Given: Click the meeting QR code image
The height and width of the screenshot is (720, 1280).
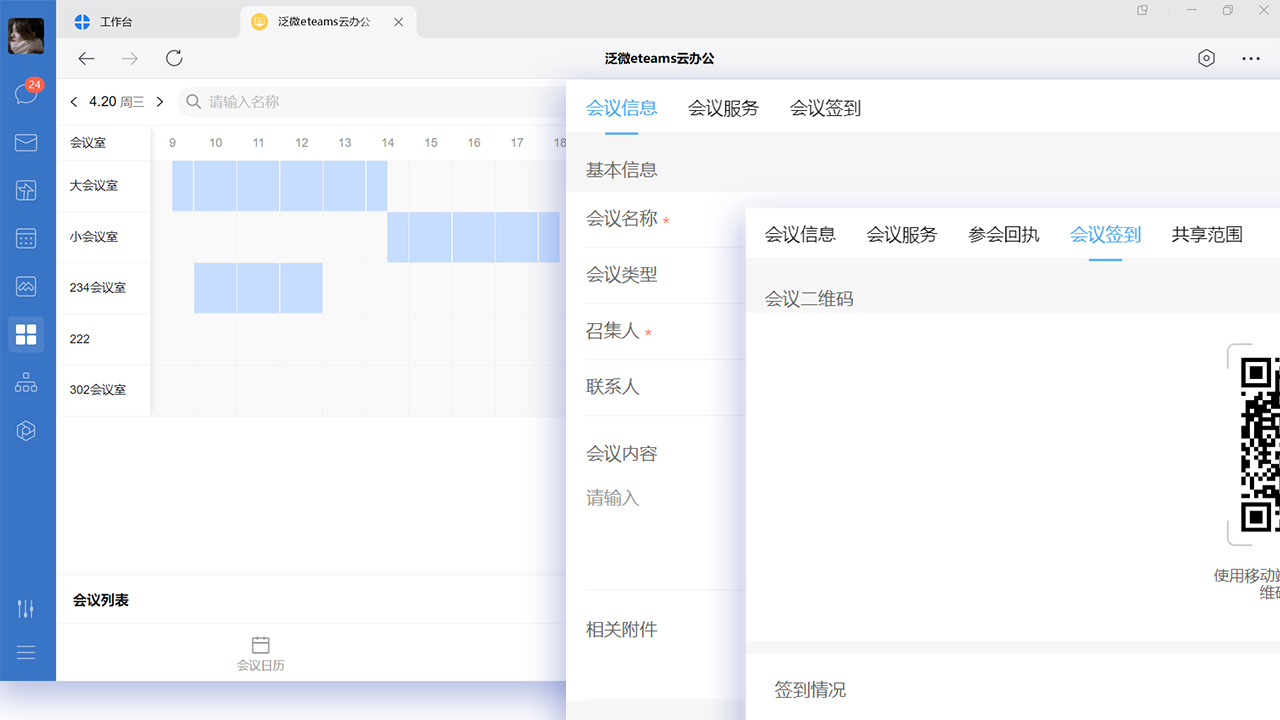Looking at the screenshot, I should coord(1260,444).
